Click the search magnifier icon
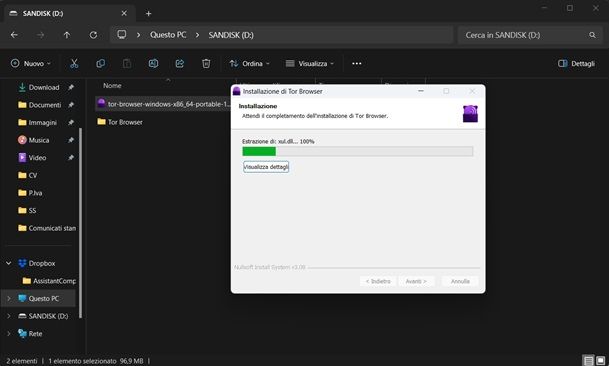The width and height of the screenshot is (610, 366). [592, 35]
